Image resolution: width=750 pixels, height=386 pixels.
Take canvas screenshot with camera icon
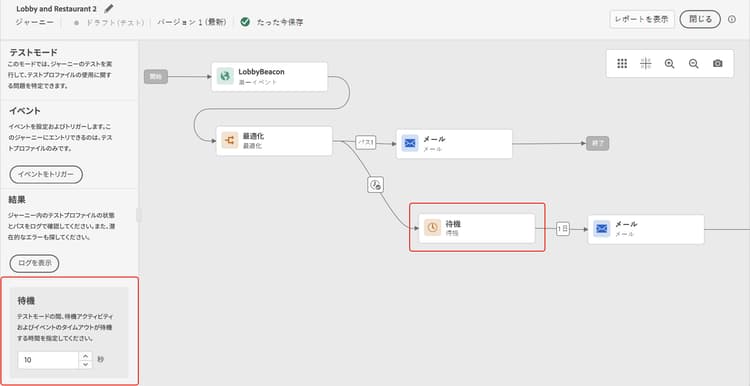(x=717, y=64)
